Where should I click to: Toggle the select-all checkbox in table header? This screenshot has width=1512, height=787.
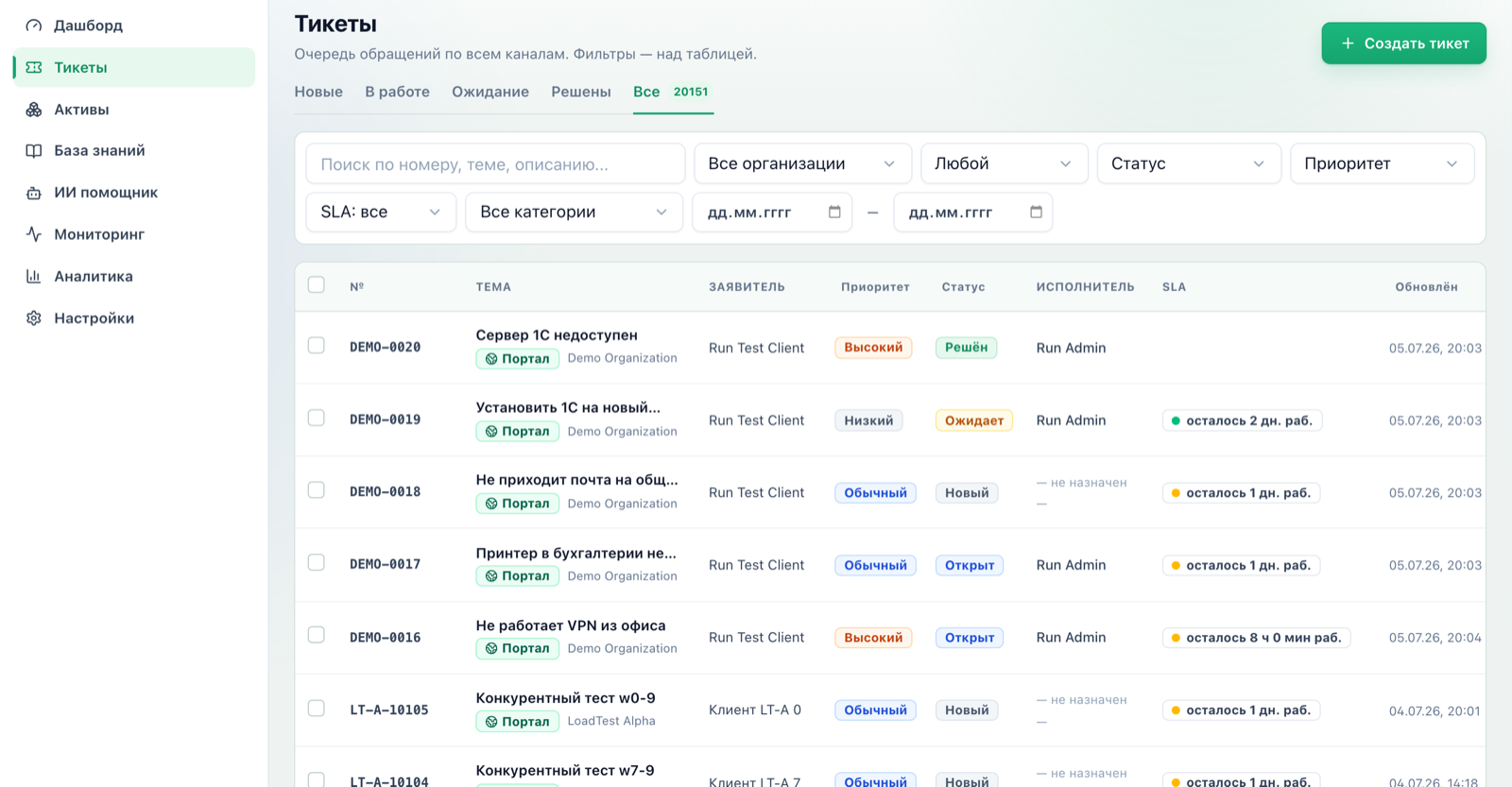pos(317,284)
